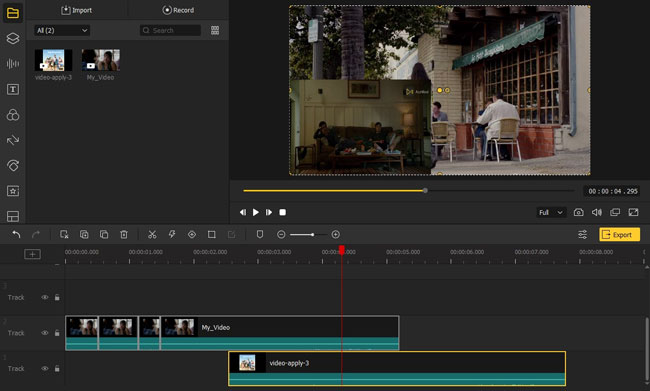Step forward to the next frame
The width and height of the screenshot is (650, 391).
tap(269, 212)
